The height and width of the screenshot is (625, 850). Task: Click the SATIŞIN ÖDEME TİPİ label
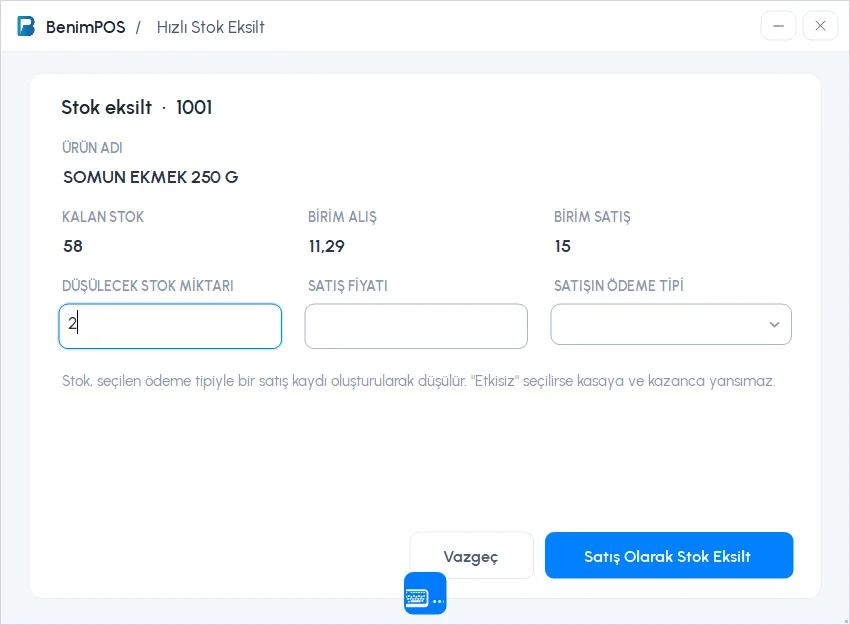[619, 286]
